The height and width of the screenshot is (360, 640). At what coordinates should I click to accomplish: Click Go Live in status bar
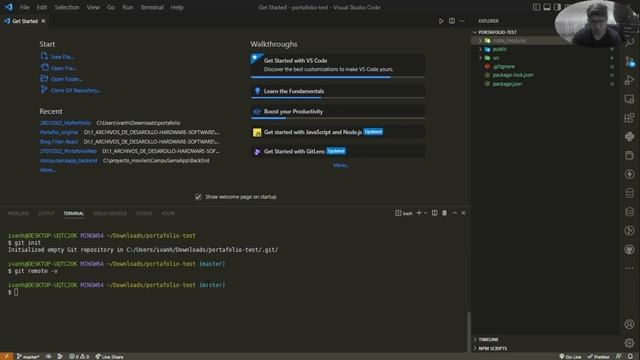coord(570,356)
